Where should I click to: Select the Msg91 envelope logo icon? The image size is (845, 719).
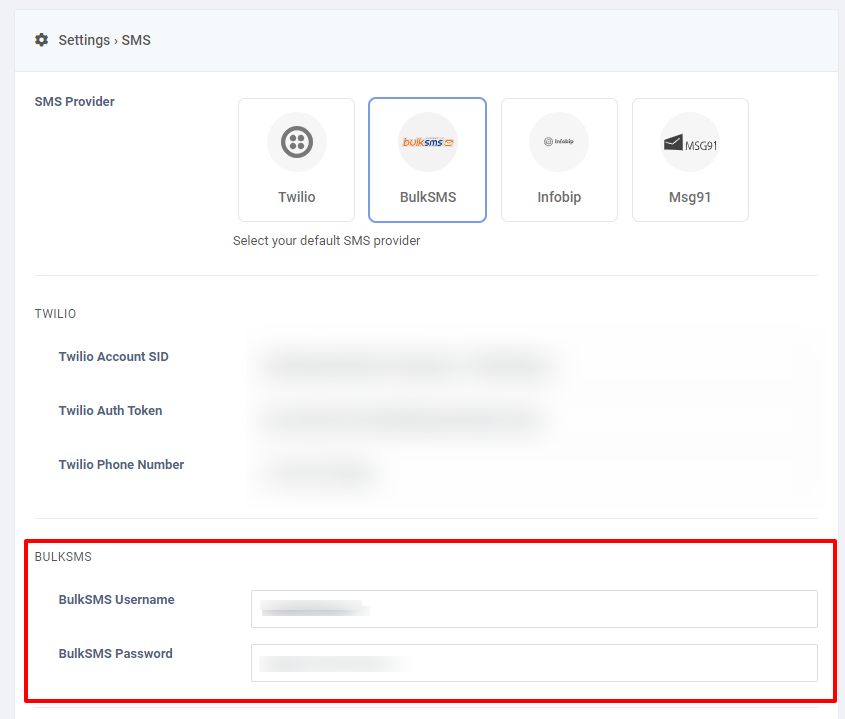690,143
